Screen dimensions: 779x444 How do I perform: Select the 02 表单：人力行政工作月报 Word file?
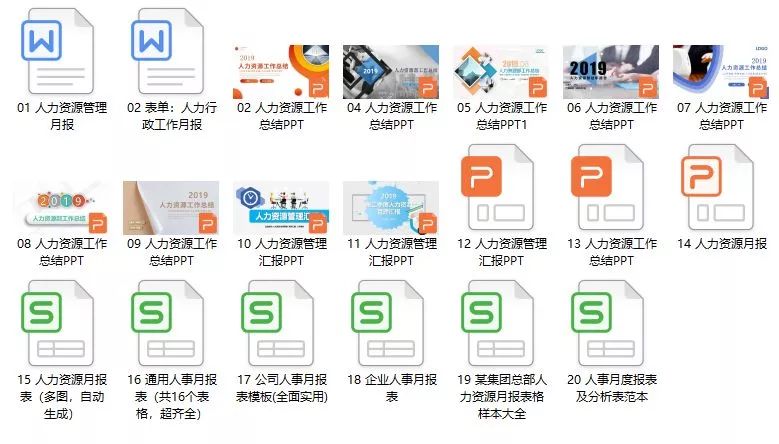[x=167, y=51]
